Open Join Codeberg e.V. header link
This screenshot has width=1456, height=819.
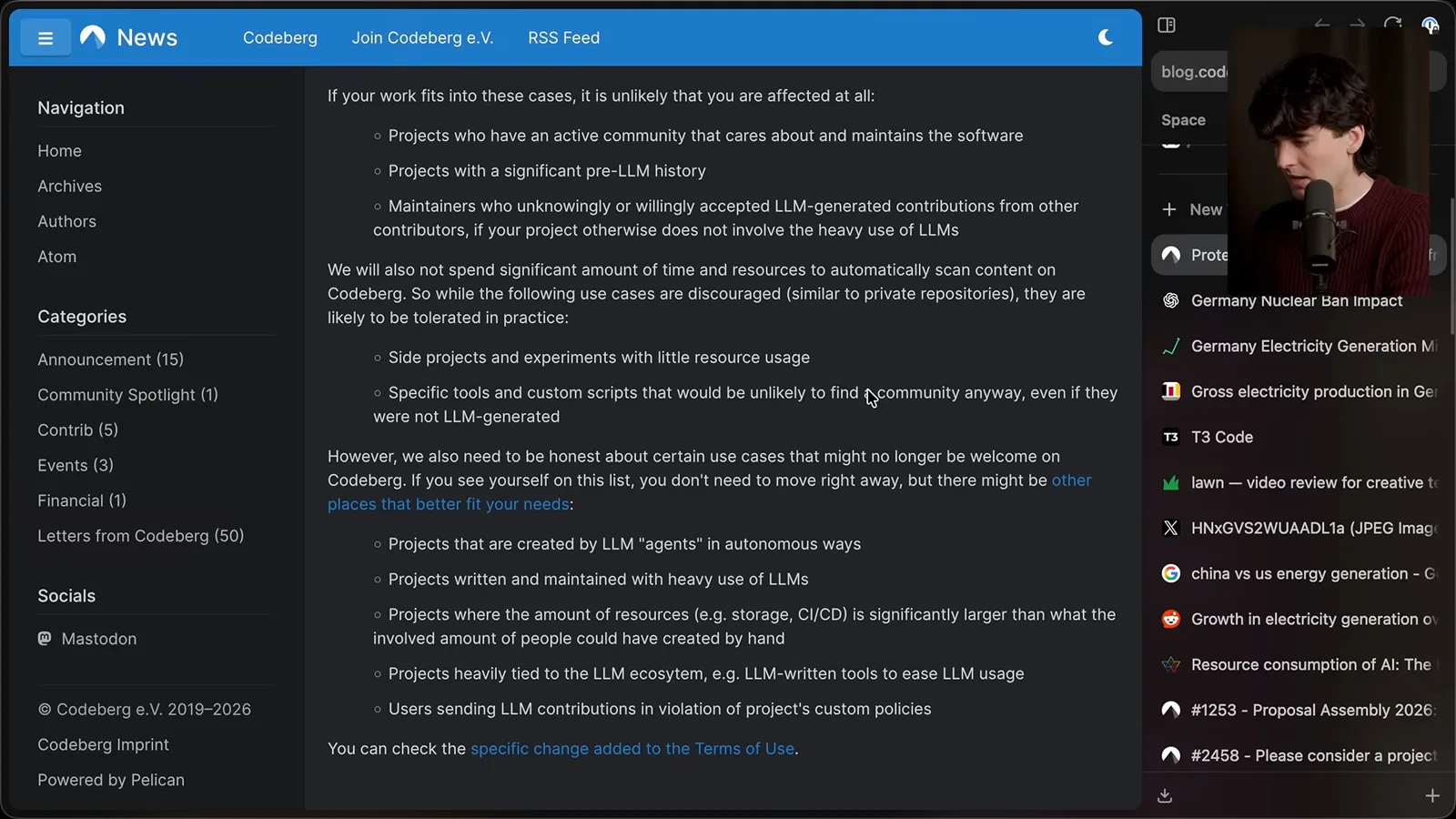(422, 37)
